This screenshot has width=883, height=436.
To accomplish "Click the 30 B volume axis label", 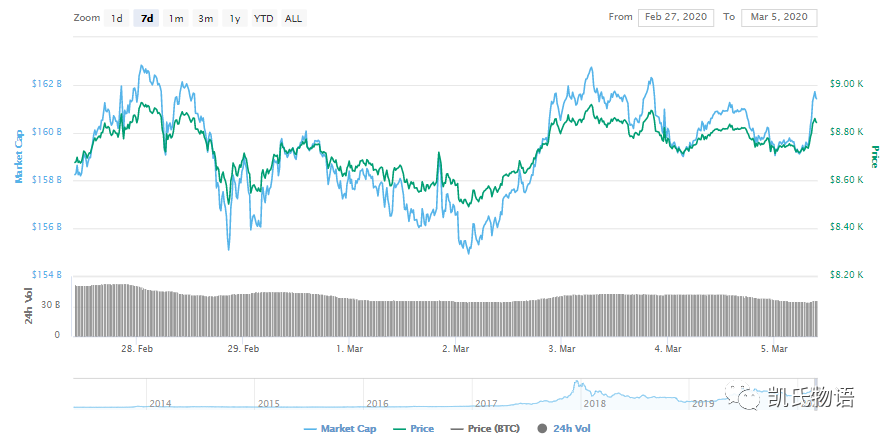I will (x=53, y=305).
